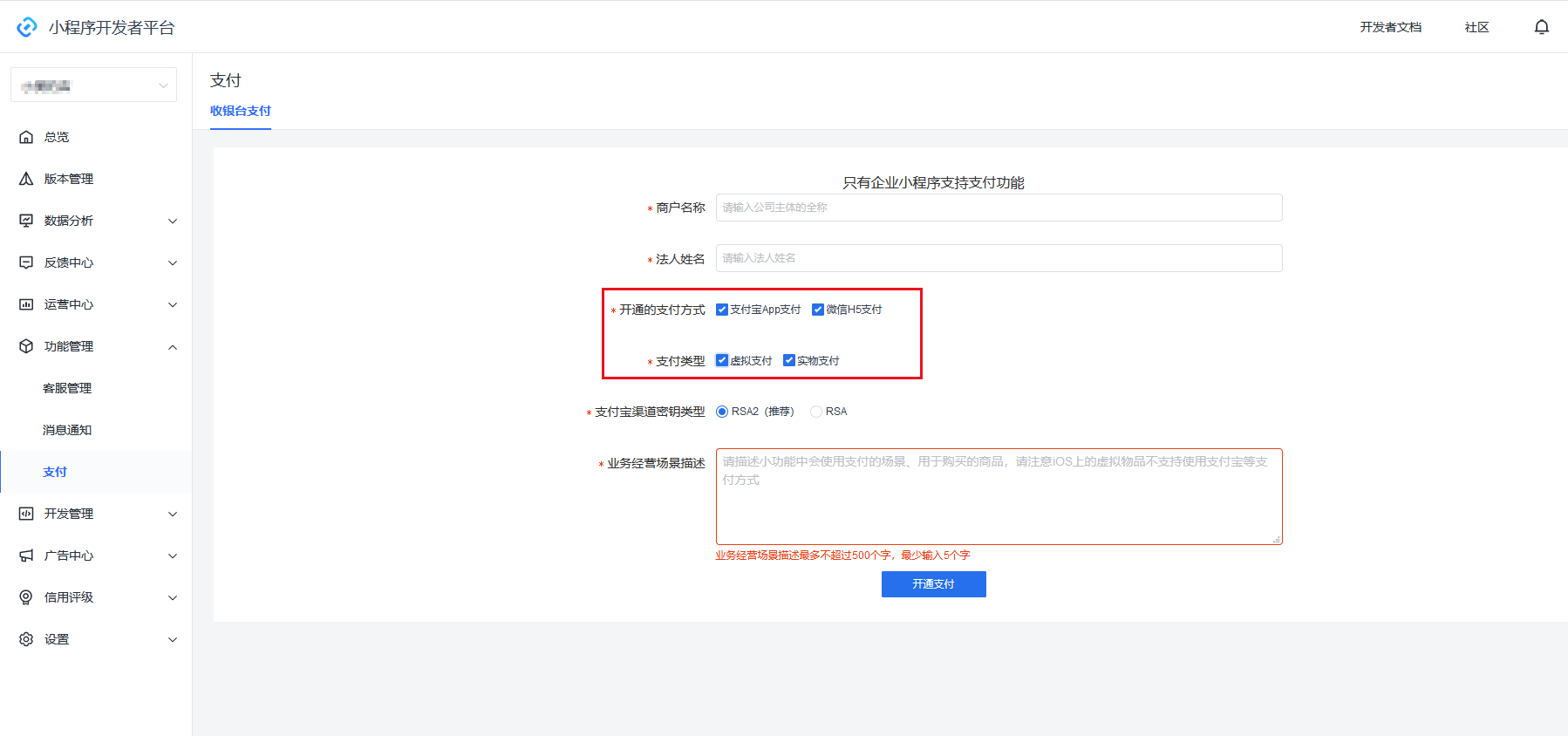1568x736 pixels.
Task: Click the platform logo icon
Action: coord(27,27)
